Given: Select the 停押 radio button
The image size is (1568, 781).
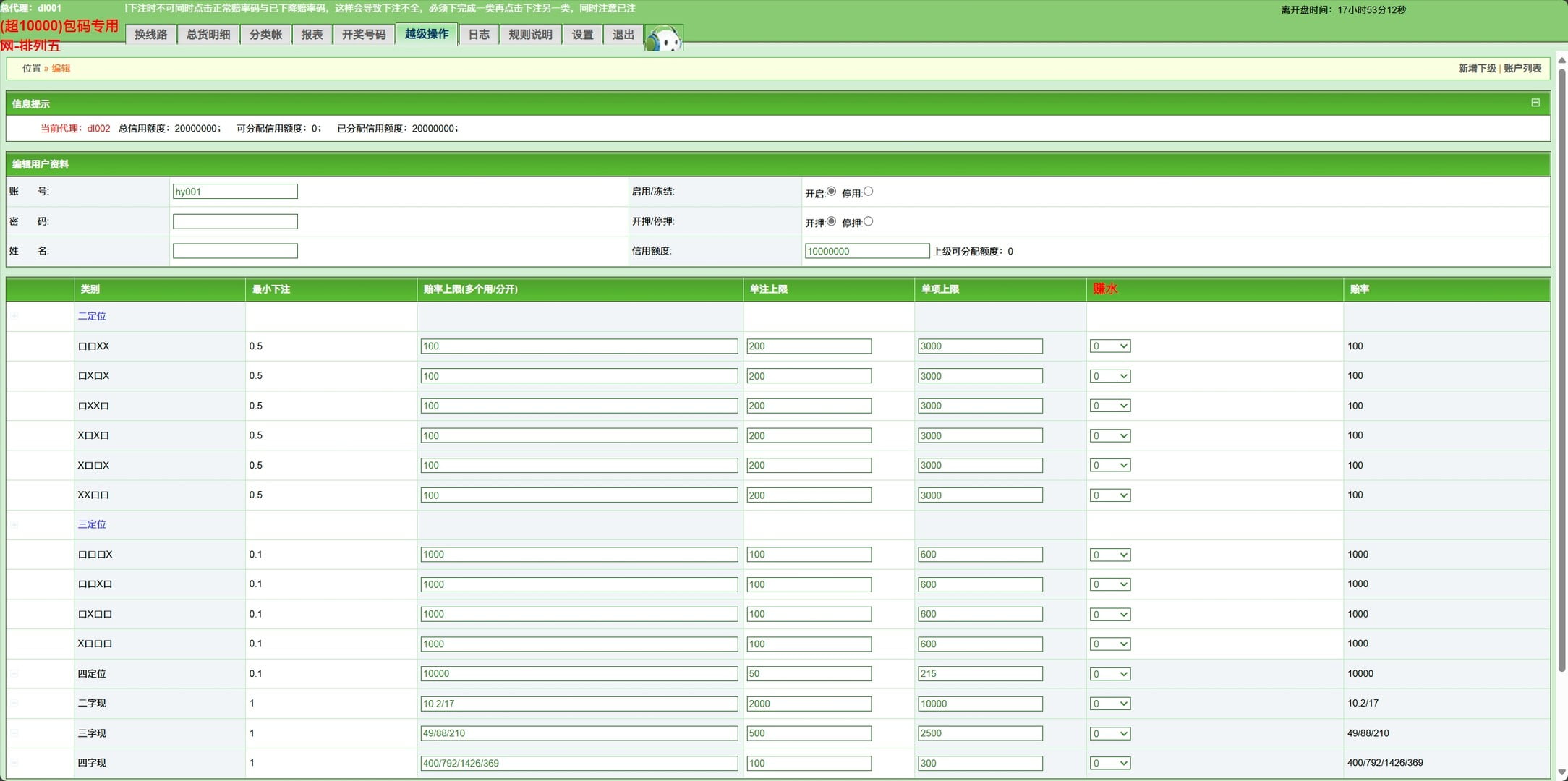Looking at the screenshot, I should coord(868,221).
